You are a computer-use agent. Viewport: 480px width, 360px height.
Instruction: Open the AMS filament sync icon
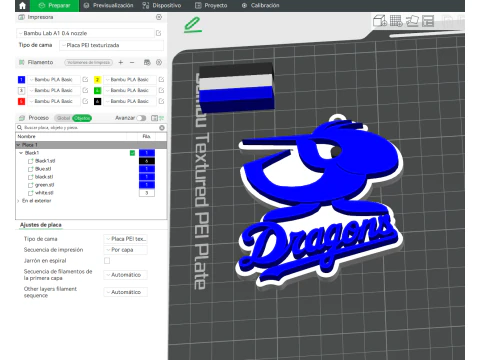pyautogui.click(x=147, y=62)
